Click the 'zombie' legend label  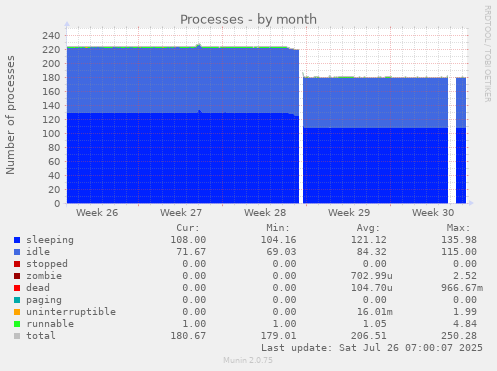(44, 276)
